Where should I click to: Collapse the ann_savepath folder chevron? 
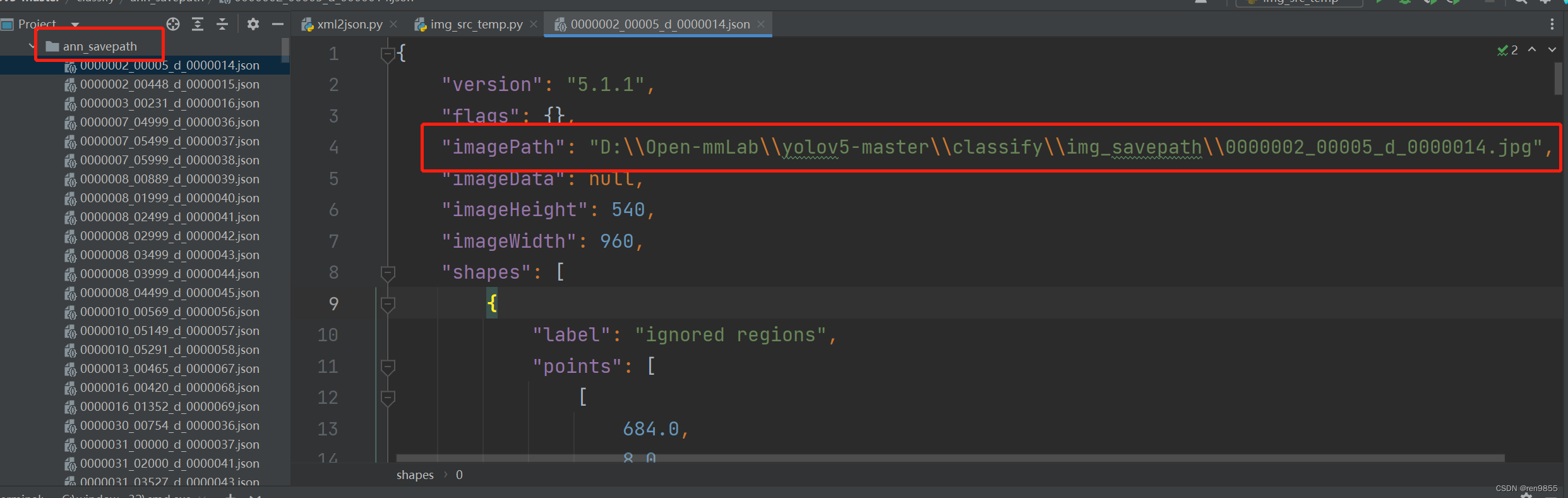click(32, 46)
